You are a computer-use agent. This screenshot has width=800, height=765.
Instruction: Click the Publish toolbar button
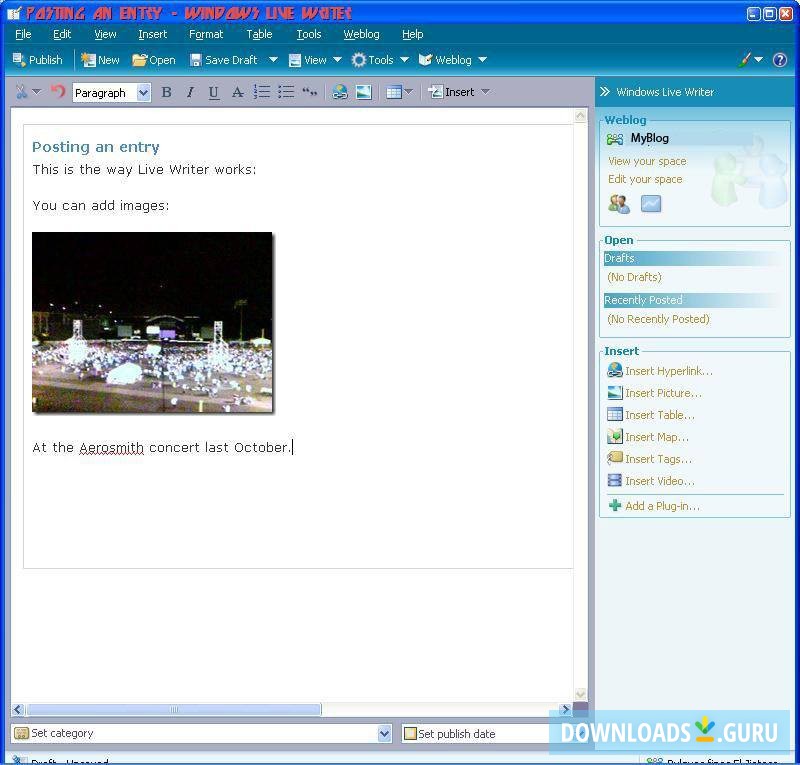coord(37,60)
